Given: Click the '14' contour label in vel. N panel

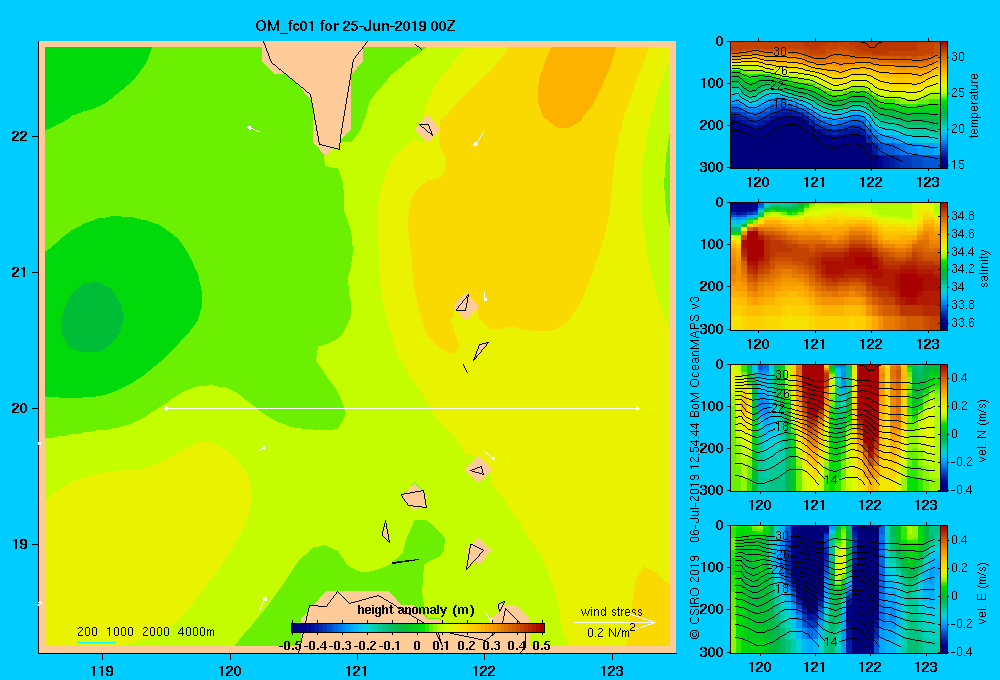Looking at the screenshot, I should pos(830,480).
